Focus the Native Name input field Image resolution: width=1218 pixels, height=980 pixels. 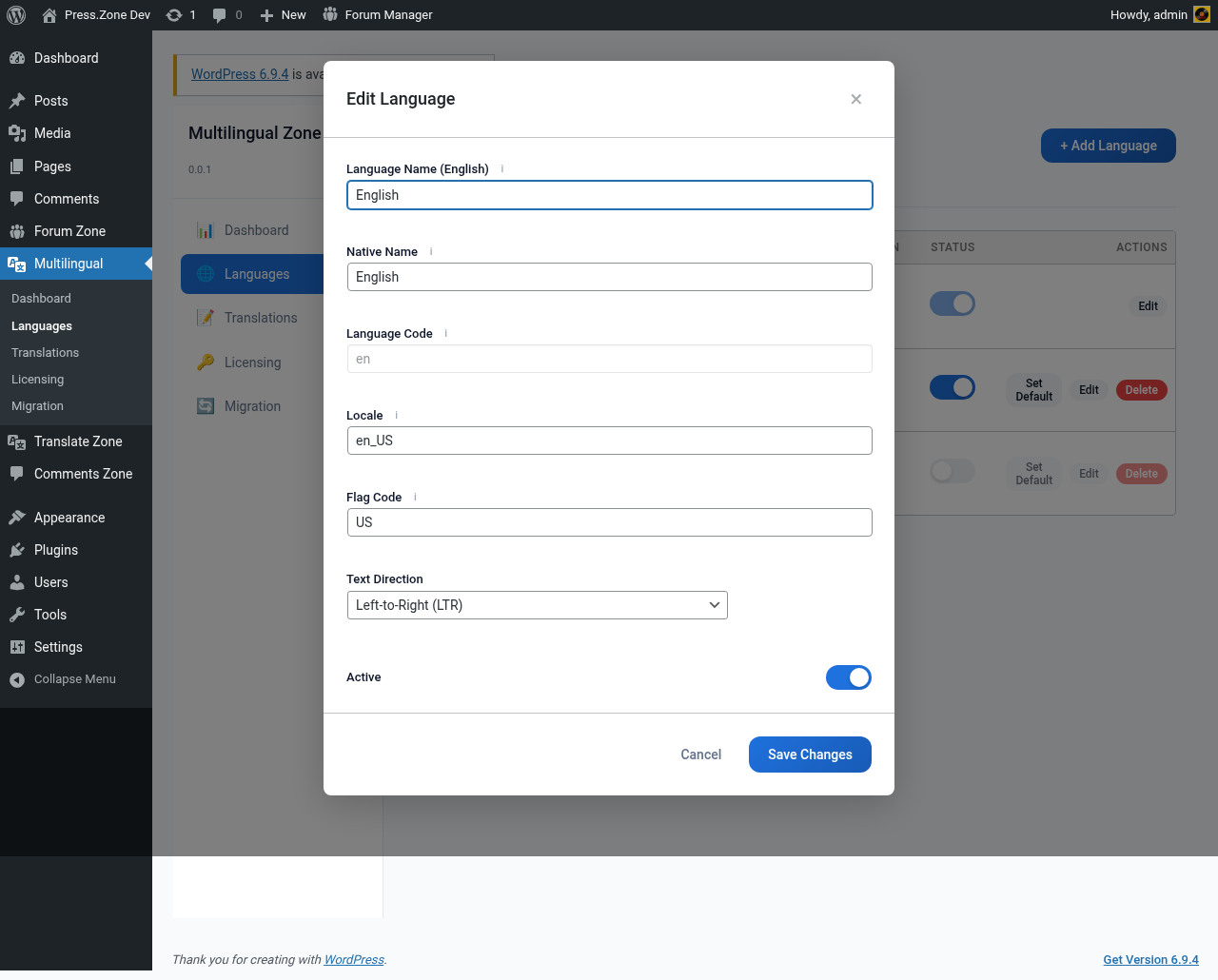tap(610, 277)
